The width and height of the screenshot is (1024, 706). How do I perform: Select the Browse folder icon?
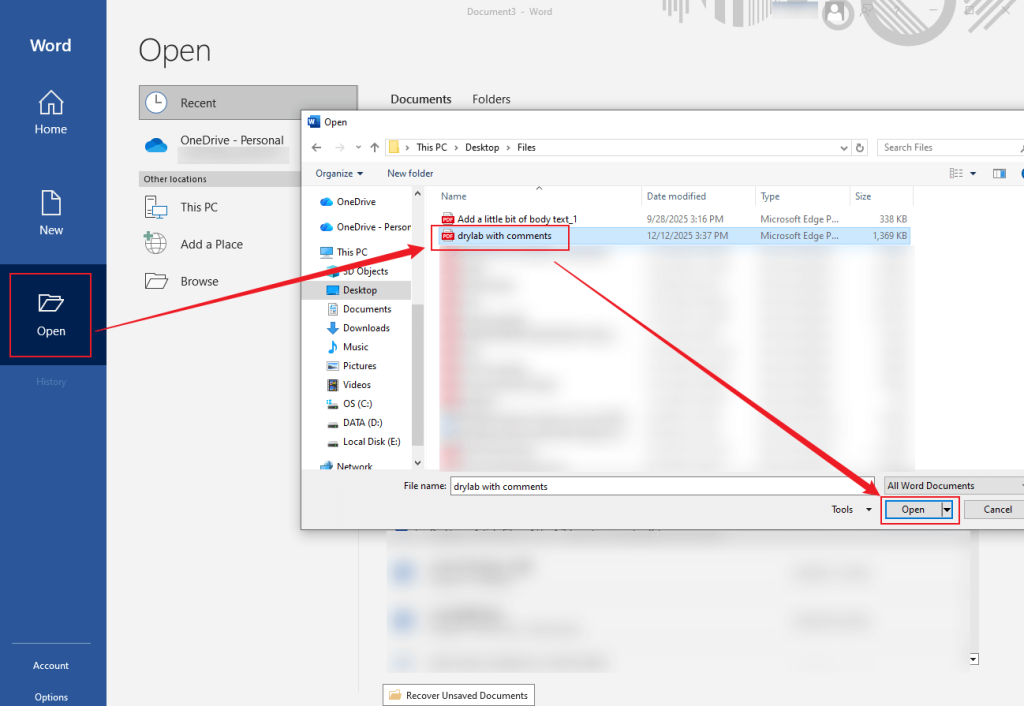point(156,281)
